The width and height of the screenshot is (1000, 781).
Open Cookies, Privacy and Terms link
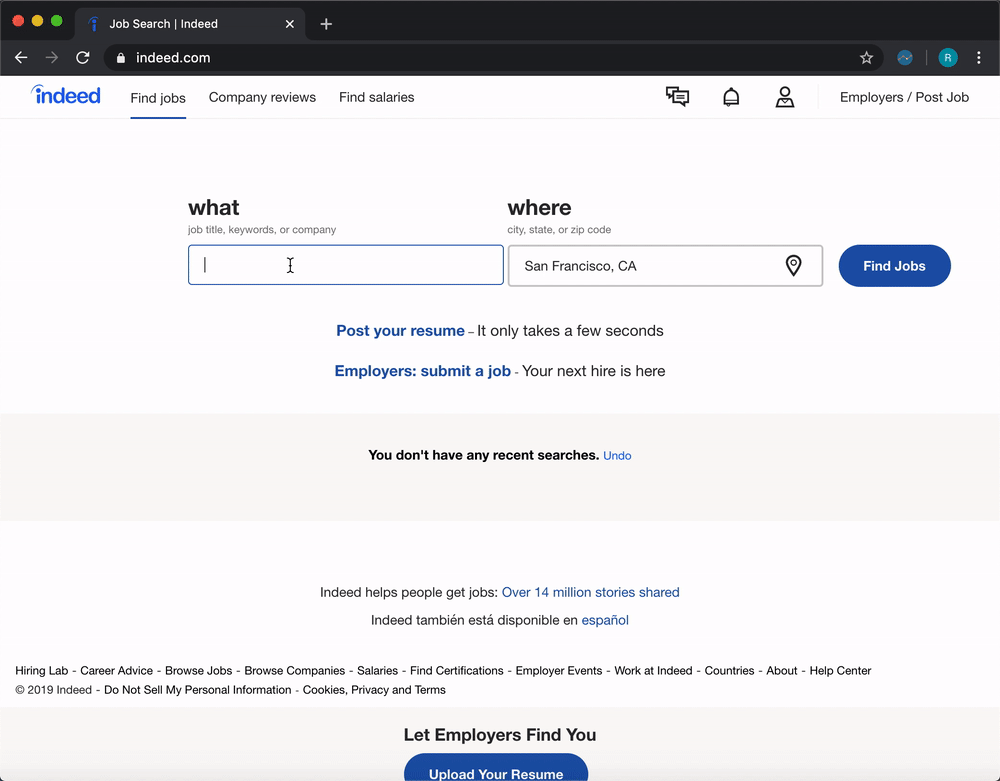click(374, 690)
